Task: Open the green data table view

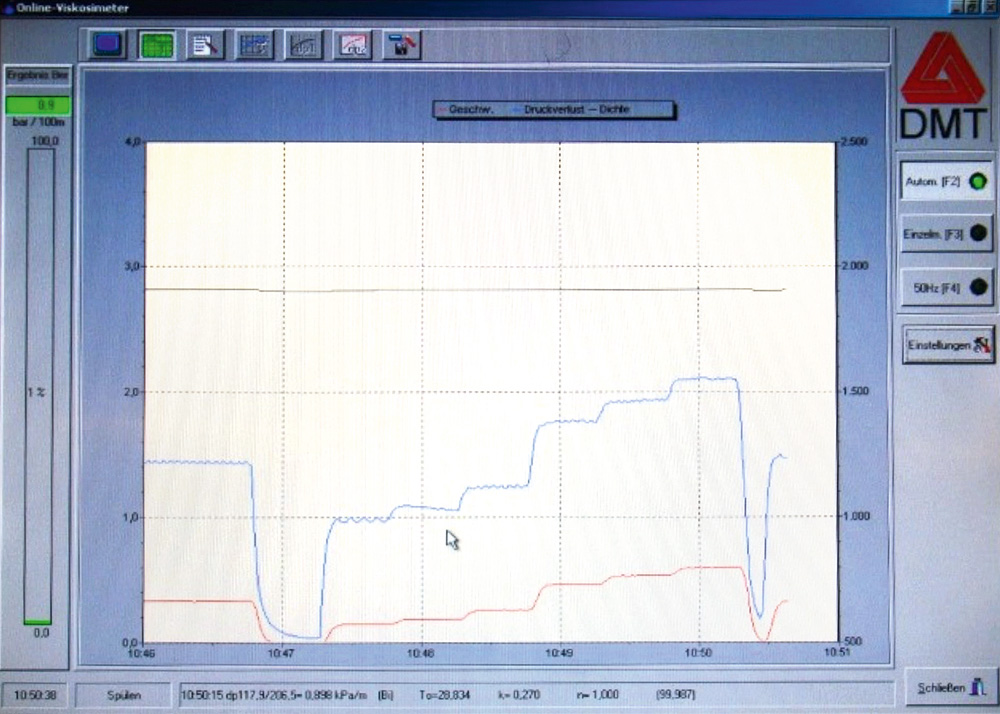Action: click(x=155, y=44)
